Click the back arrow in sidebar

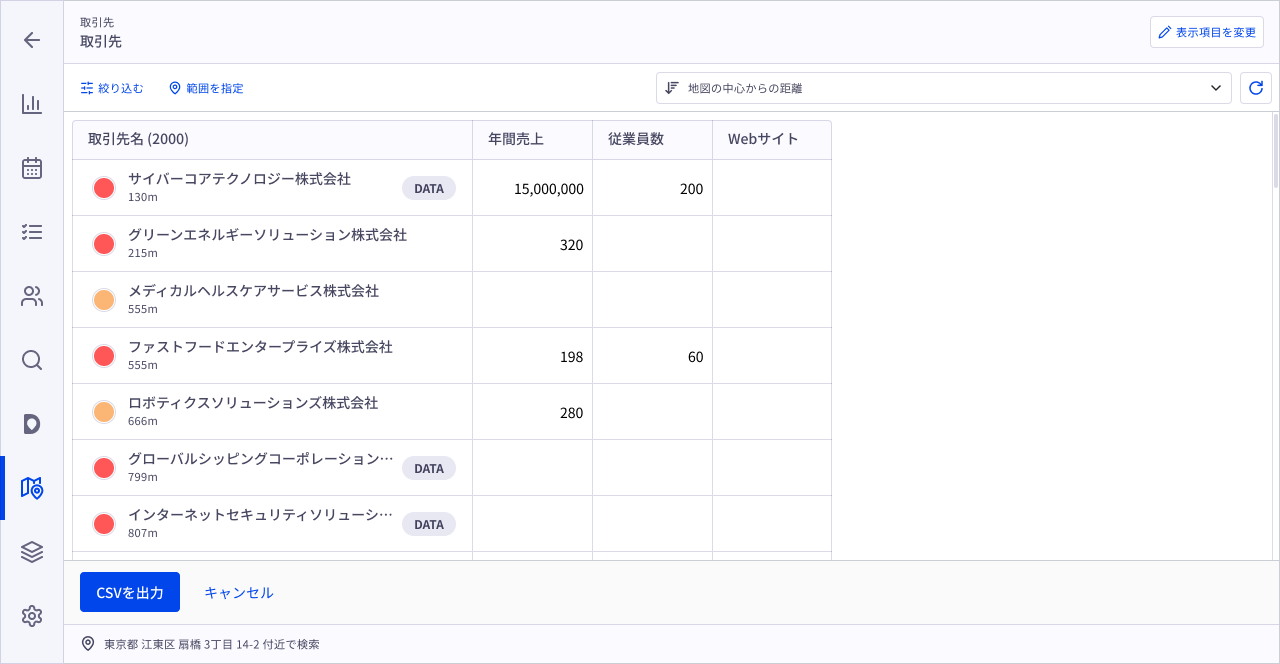[32, 40]
